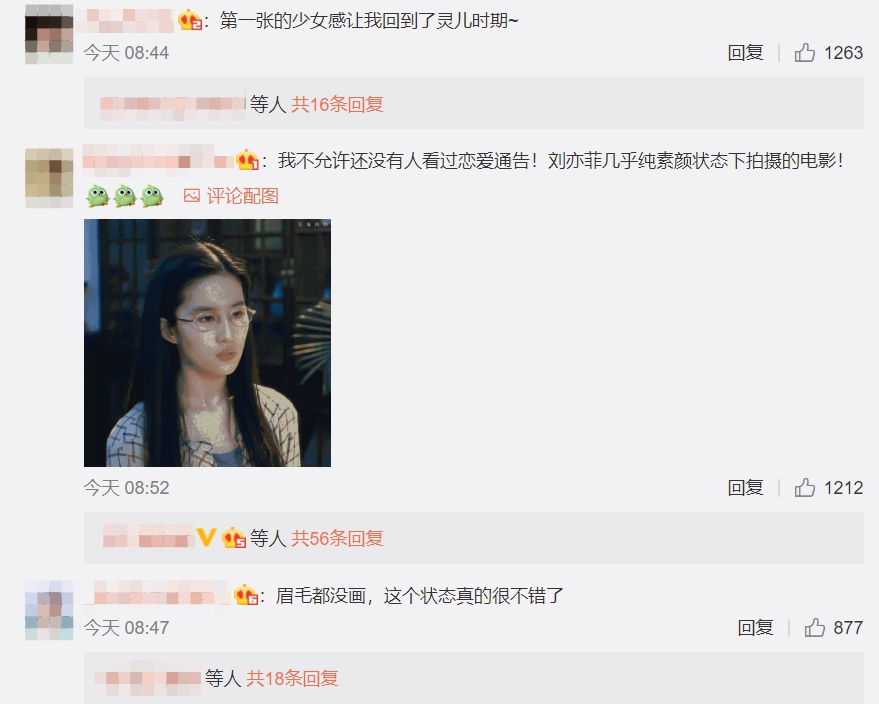Reply to the 08:52 comment
The image size is (879, 704).
(x=746, y=488)
